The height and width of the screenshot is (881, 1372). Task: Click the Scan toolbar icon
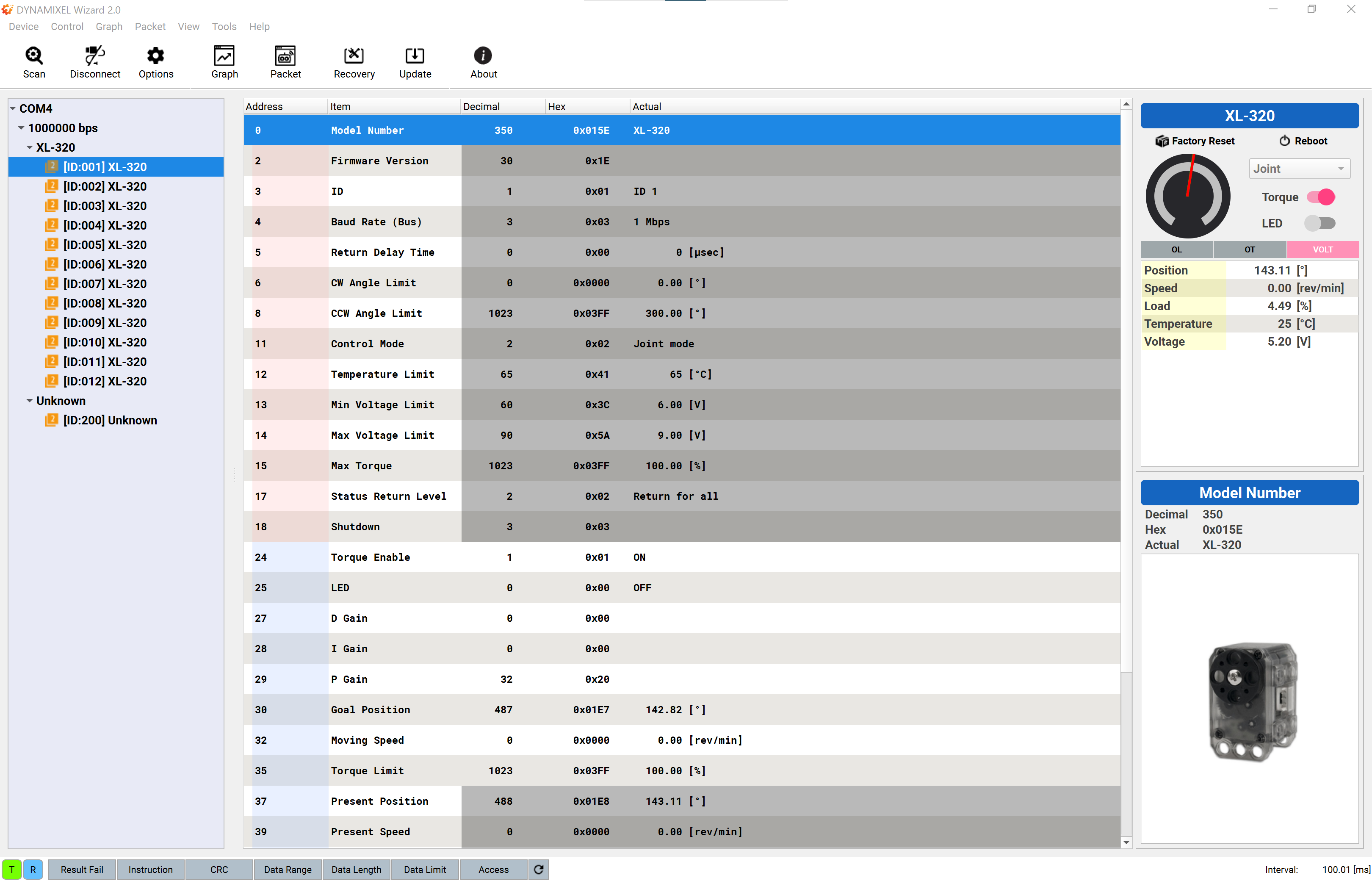click(34, 55)
